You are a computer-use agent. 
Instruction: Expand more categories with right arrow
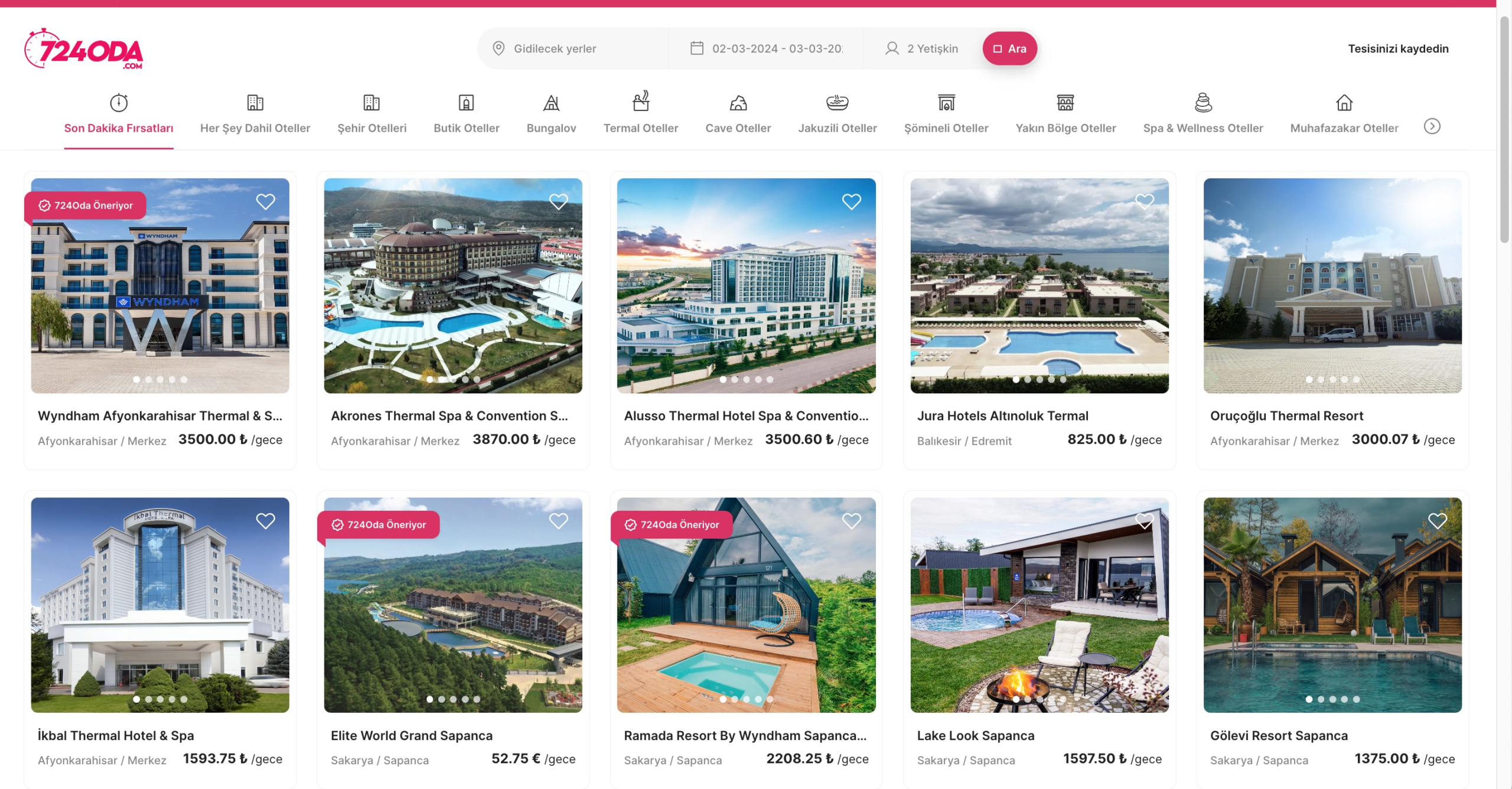[1432, 126]
